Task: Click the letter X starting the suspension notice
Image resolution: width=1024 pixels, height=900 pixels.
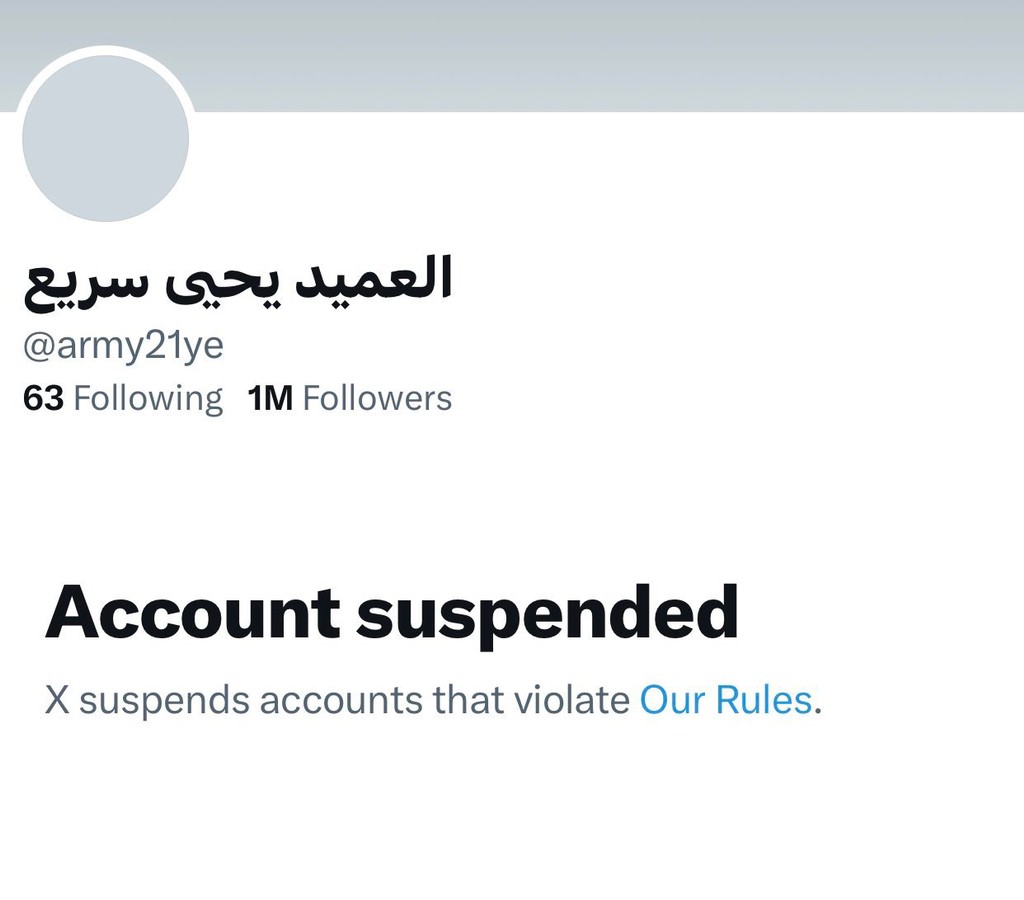Action: click(57, 699)
